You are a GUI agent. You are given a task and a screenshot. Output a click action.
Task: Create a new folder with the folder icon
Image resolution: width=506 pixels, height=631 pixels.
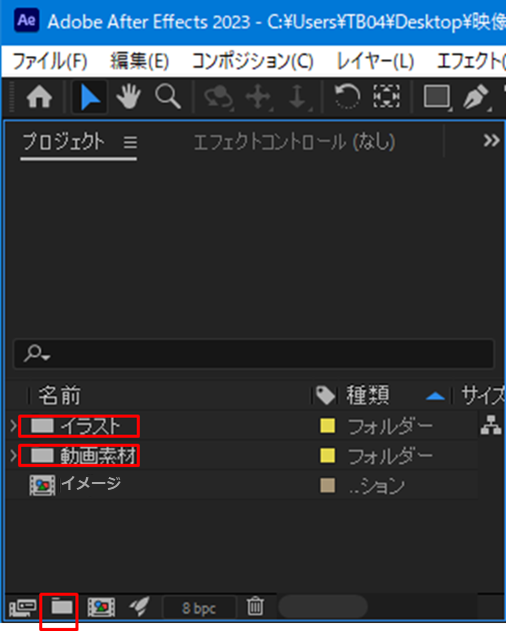pyautogui.click(x=62, y=606)
